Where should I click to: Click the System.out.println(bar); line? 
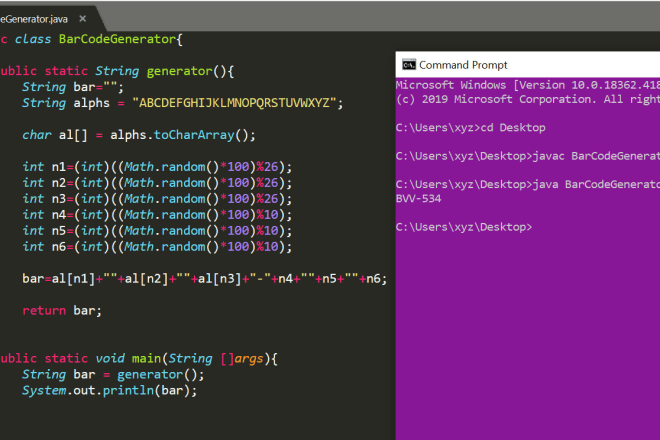click(x=109, y=391)
